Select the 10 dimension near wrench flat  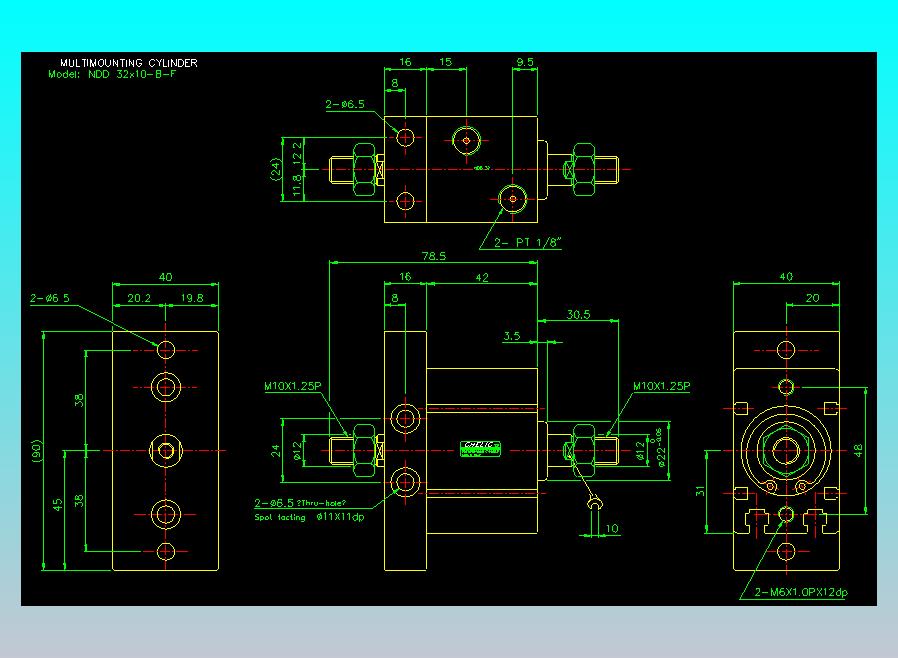[612, 529]
